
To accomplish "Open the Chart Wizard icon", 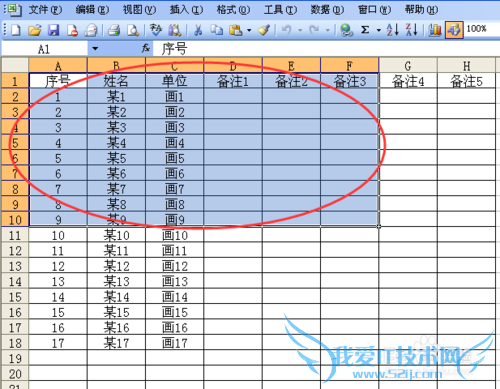I will [435, 30].
